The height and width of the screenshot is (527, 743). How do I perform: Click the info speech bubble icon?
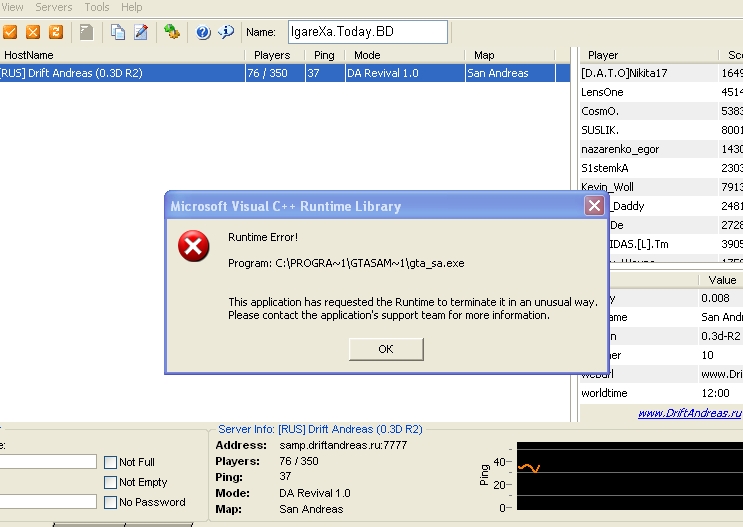coord(226,32)
